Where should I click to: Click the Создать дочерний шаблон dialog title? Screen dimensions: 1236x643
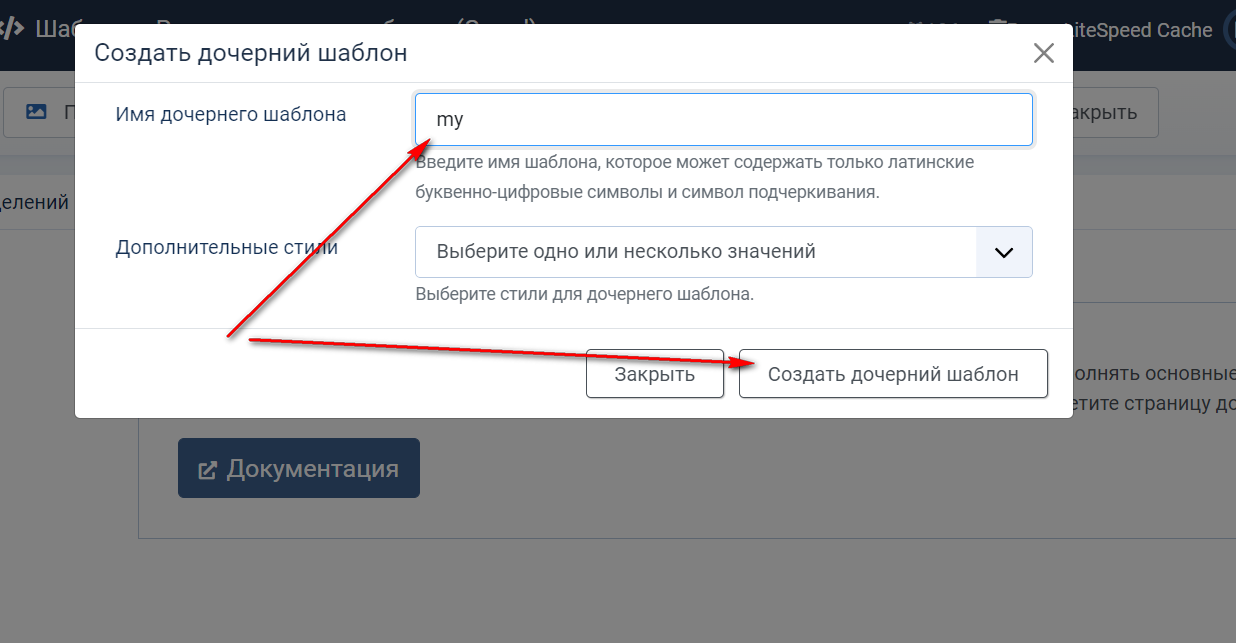pos(251,53)
